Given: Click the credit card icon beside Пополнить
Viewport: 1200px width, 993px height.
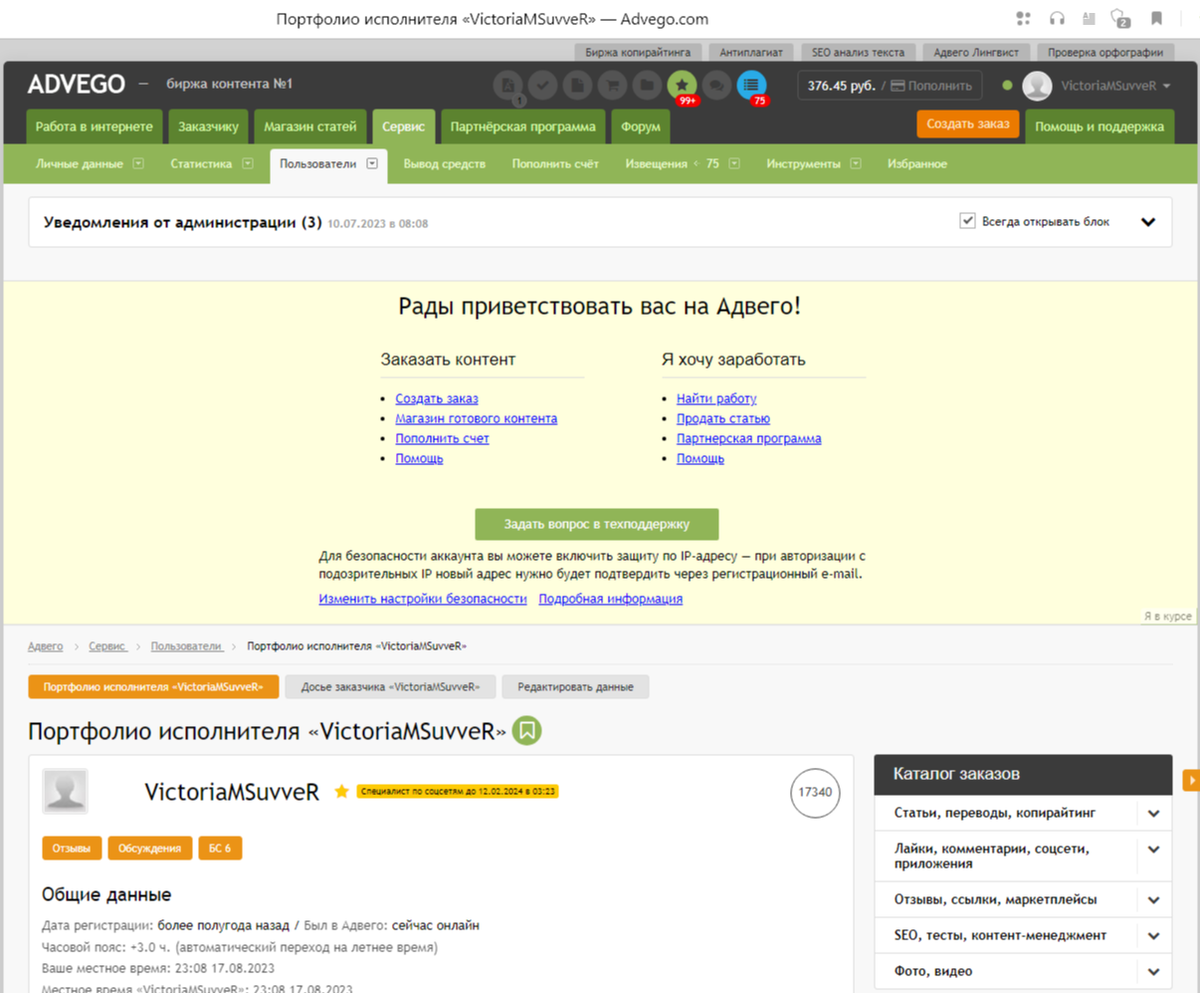Looking at the screenshot, I should coord(898,86).
